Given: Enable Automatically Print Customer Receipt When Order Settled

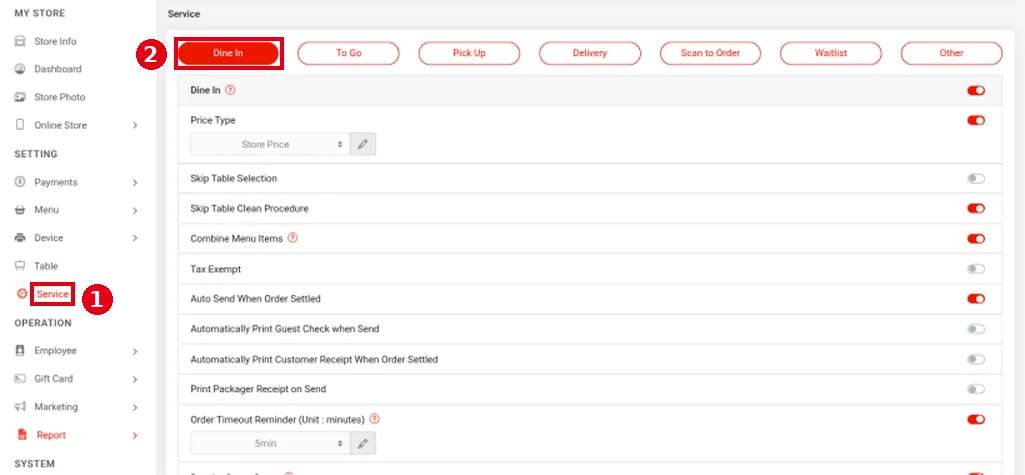Looking at the screenshot, I should (x=976, y=359).
